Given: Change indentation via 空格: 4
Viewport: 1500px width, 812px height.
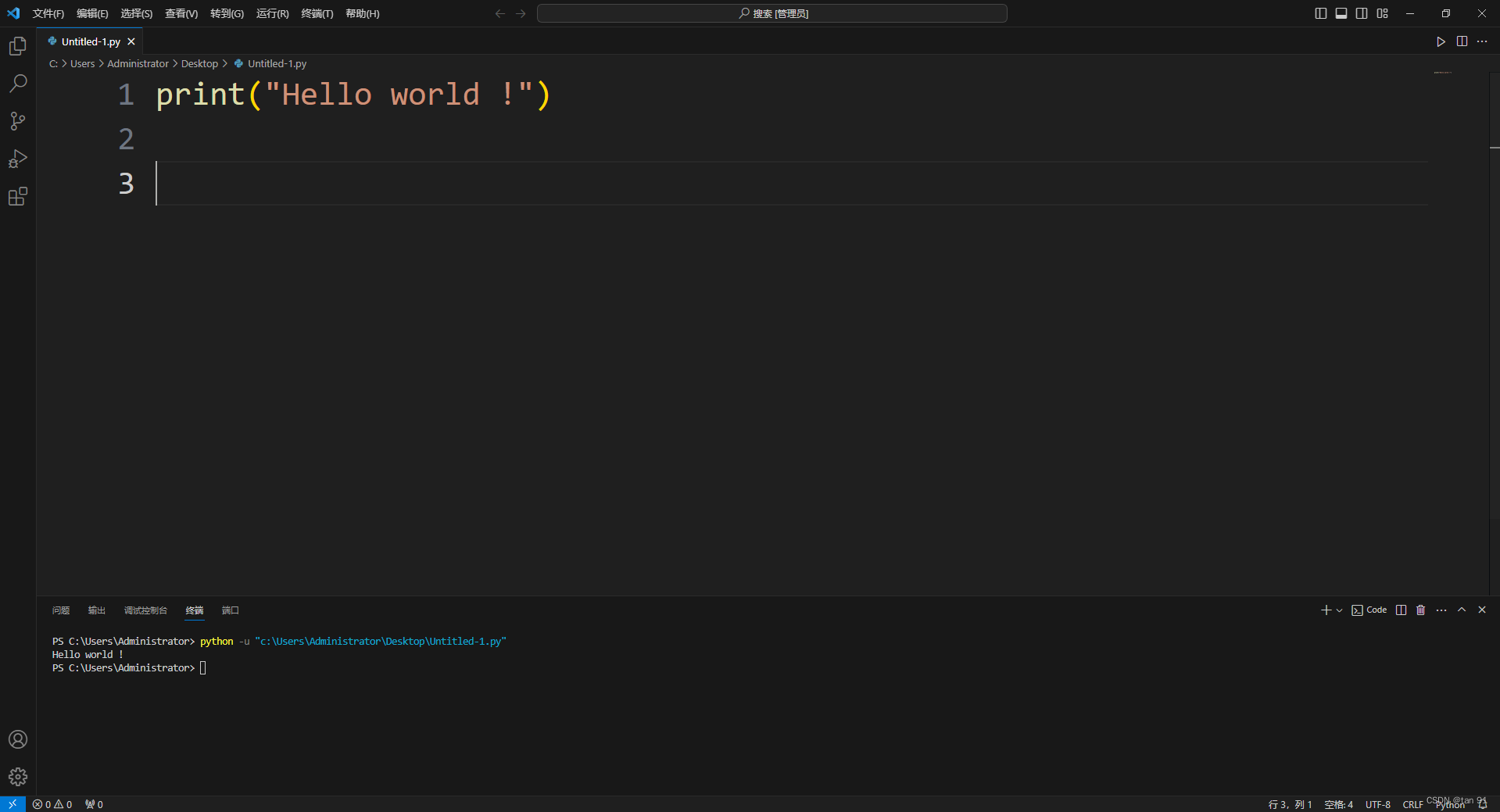Looking at the screenshot, I should click(1338, 805).
